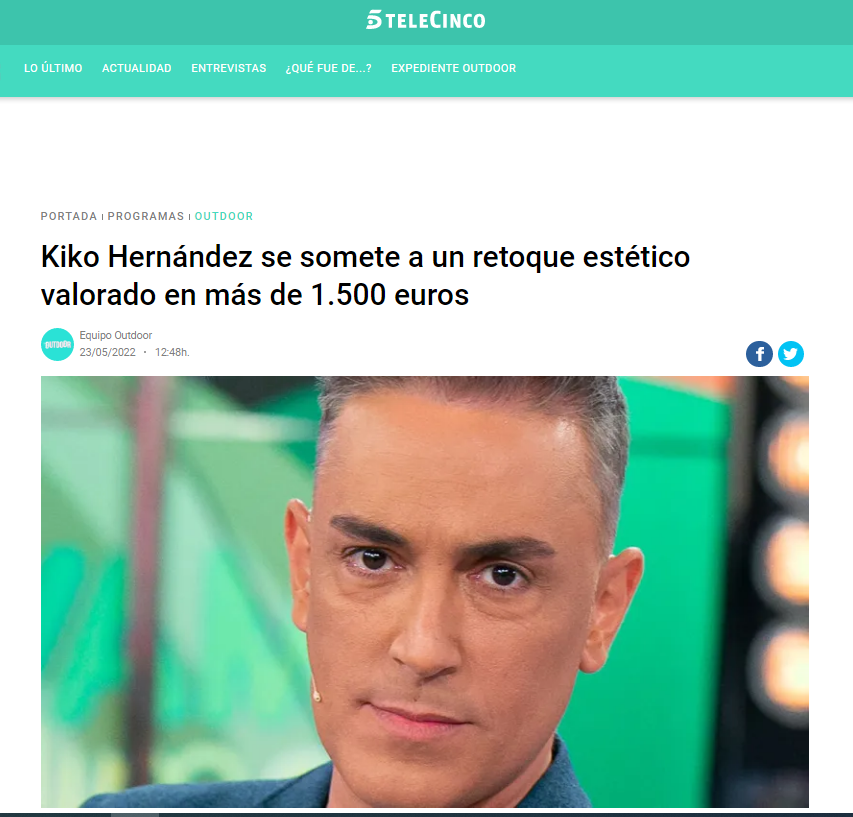This screenshot has height=817, width=853.
Task: Select the ¿Qué fue de...? section
Action: click(x=329, y=68)
